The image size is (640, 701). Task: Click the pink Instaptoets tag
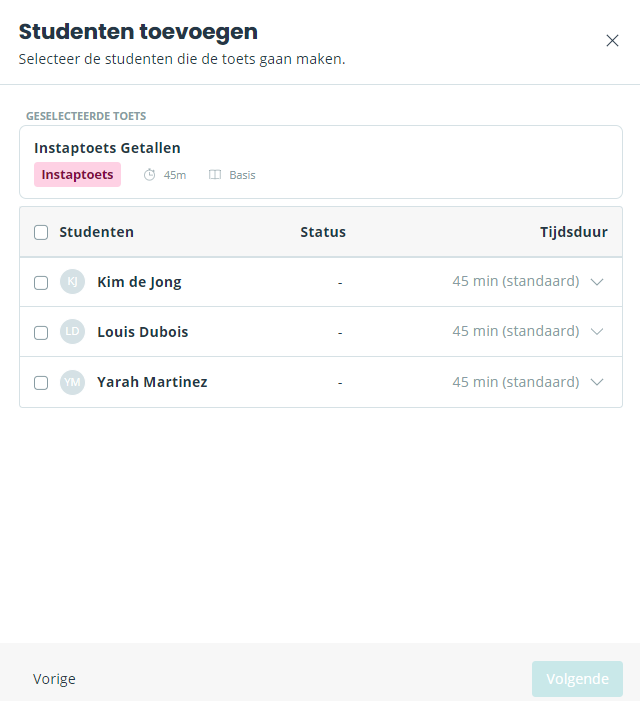point(77,174)
